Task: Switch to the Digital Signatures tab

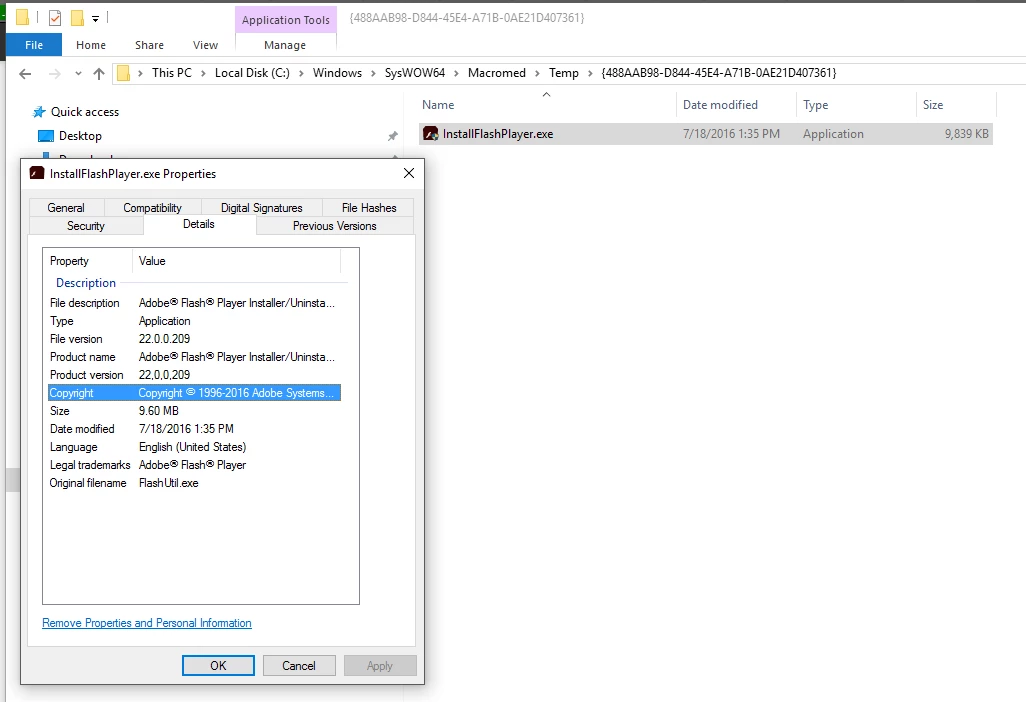Action: pos(262,207)
